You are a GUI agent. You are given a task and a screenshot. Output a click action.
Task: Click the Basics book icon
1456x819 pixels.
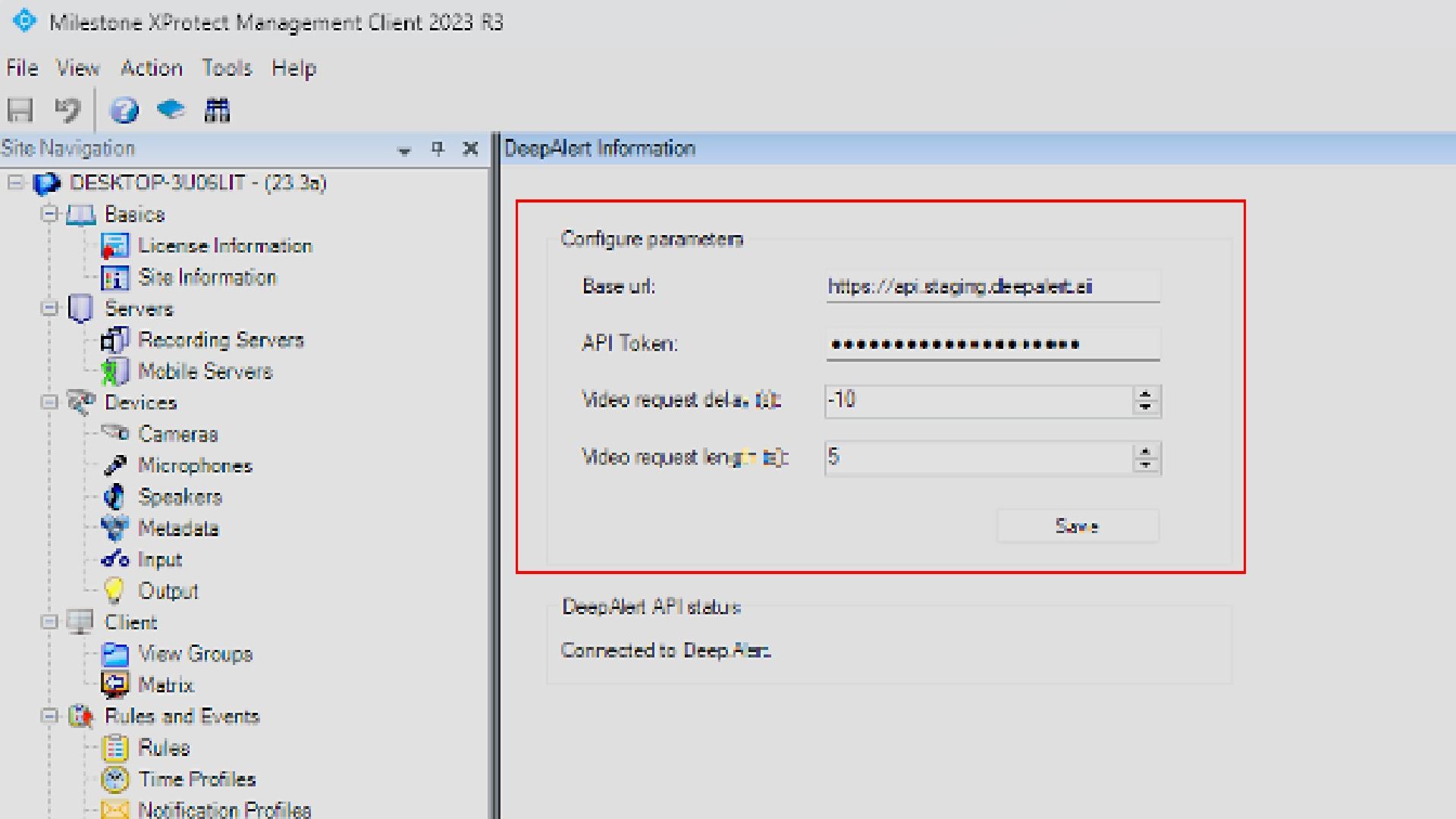tap(81, 215)
